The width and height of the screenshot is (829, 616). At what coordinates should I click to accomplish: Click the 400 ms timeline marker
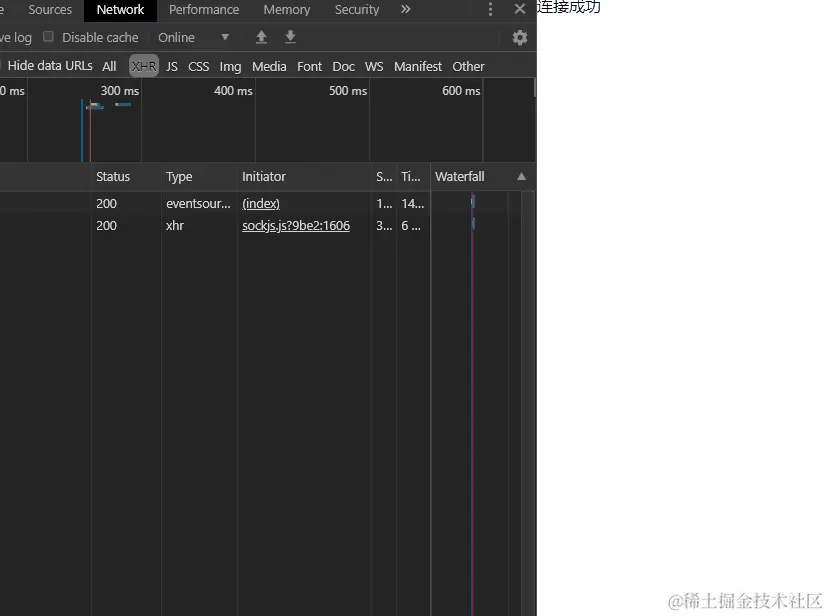pyautogui.click(x=232, y=90)
